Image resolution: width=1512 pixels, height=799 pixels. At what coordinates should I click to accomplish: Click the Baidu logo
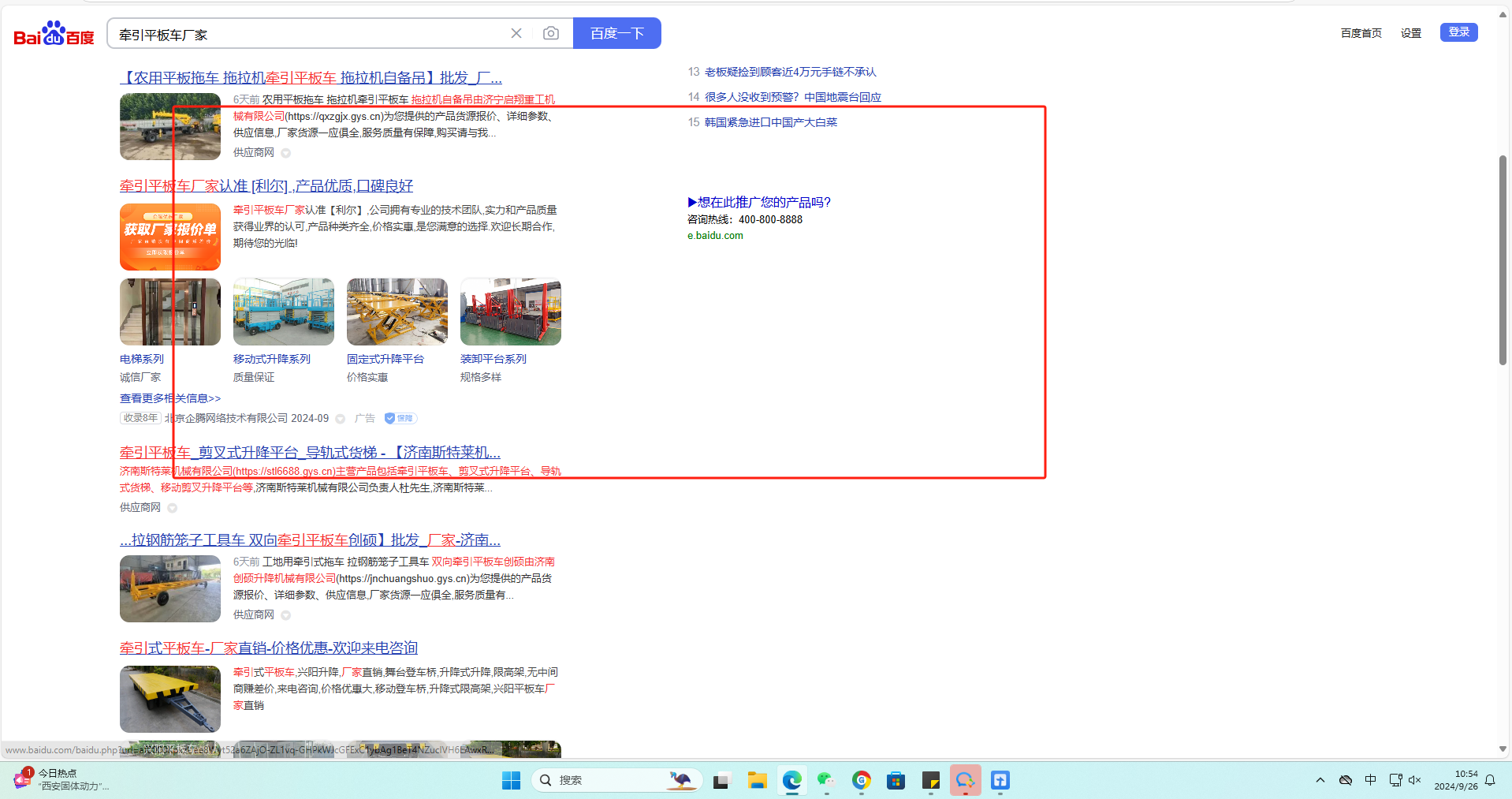coord(54,33)
